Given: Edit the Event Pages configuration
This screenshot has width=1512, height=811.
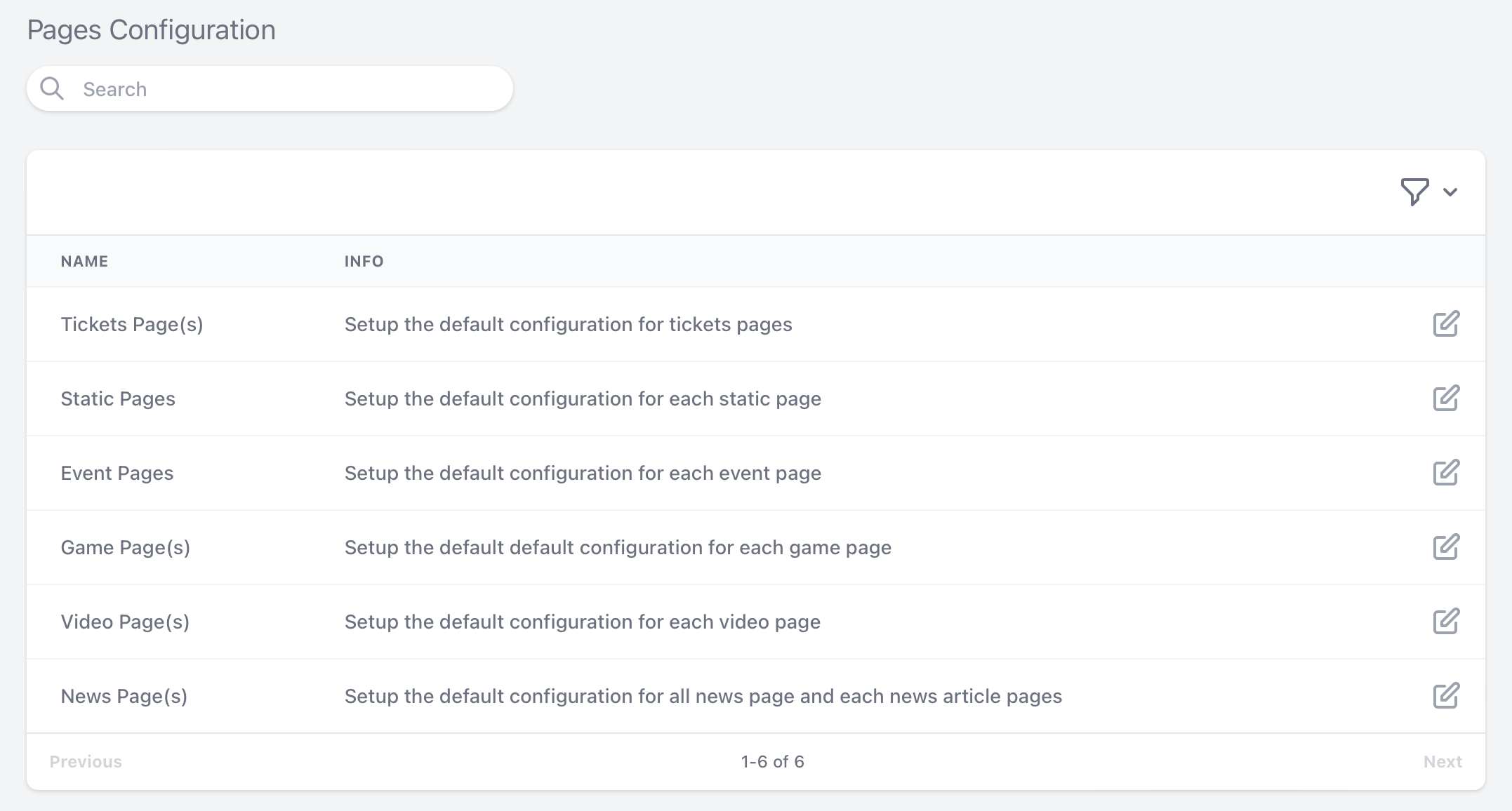Looking at the screenshot, I should (1446, 473).
